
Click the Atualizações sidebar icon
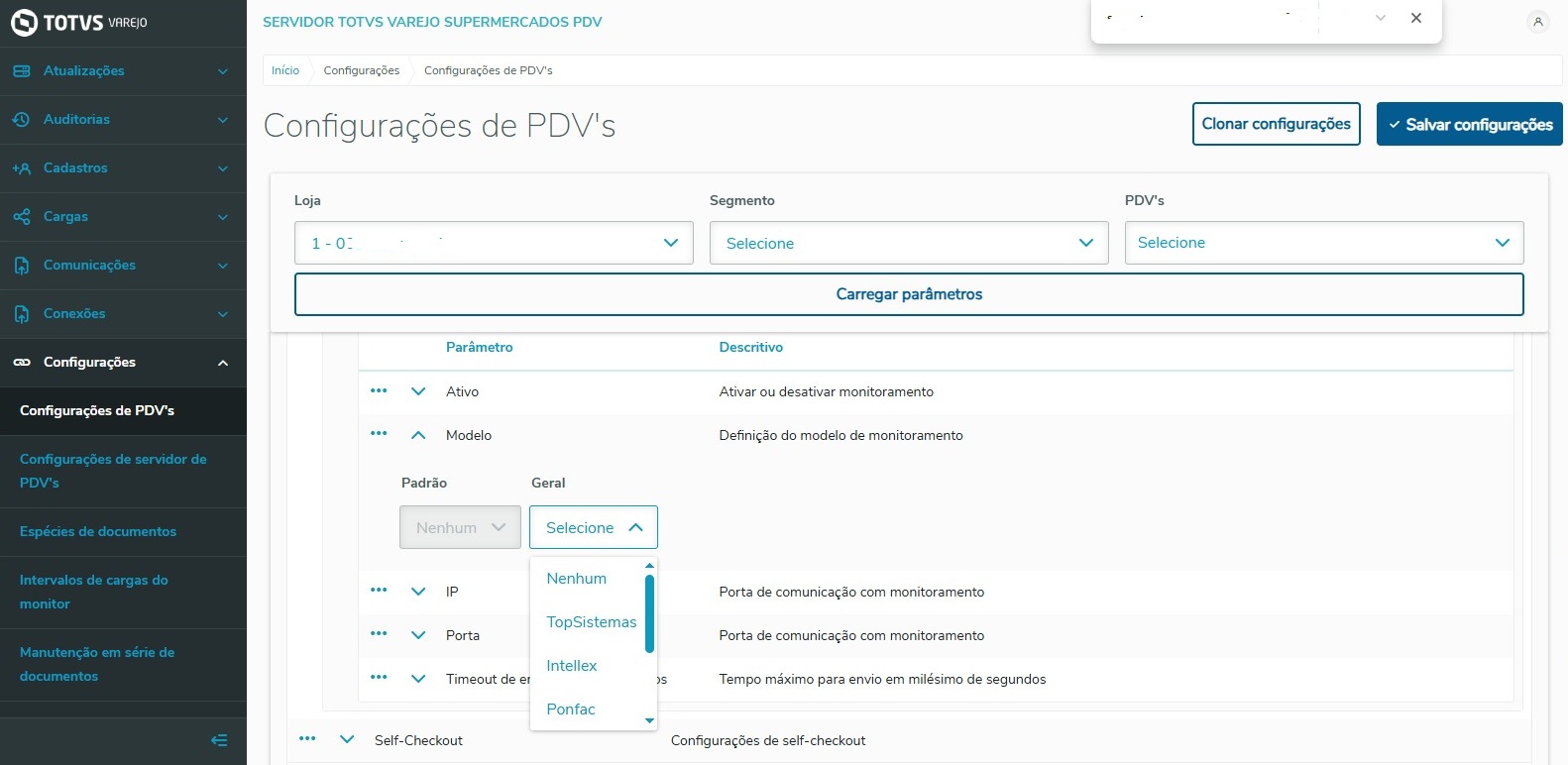(x=22, y=71)
